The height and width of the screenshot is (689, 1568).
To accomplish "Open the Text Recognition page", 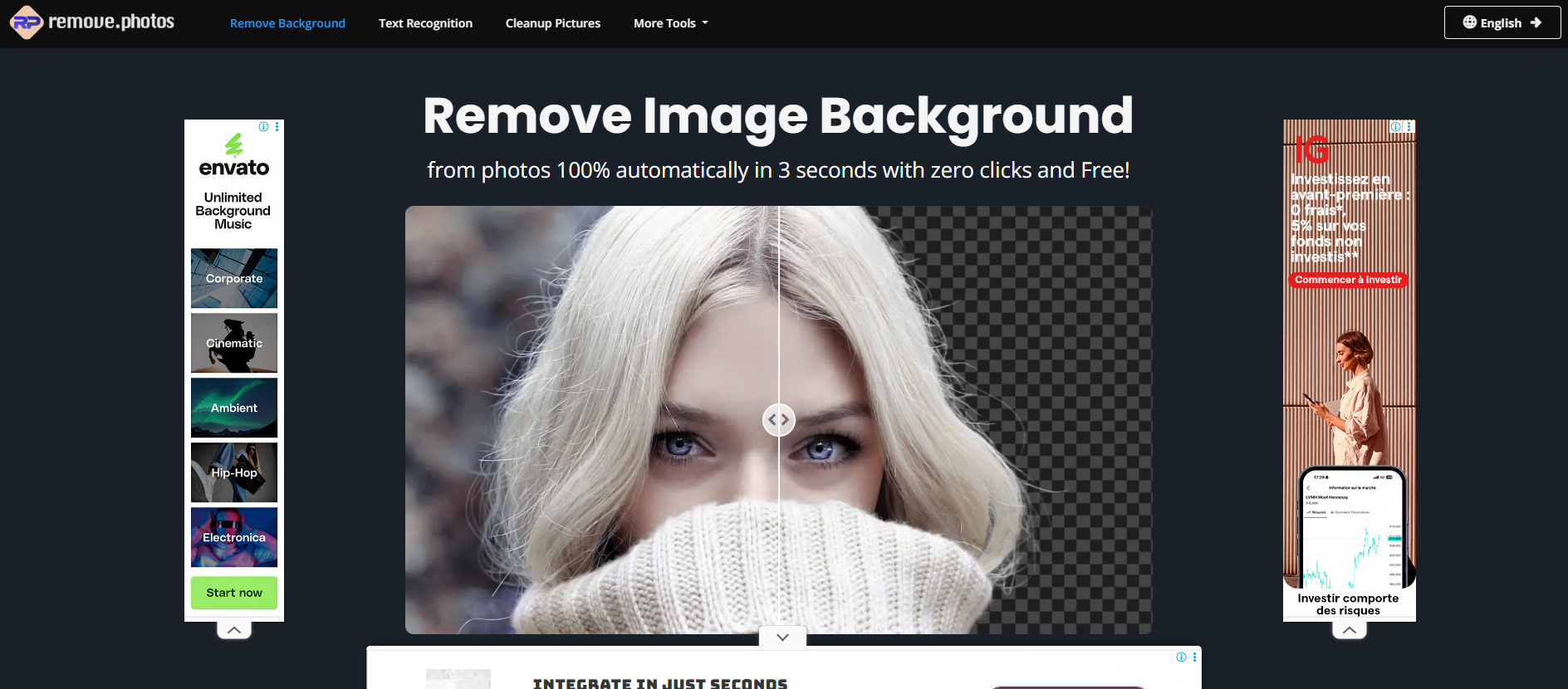I will [425, 23].
